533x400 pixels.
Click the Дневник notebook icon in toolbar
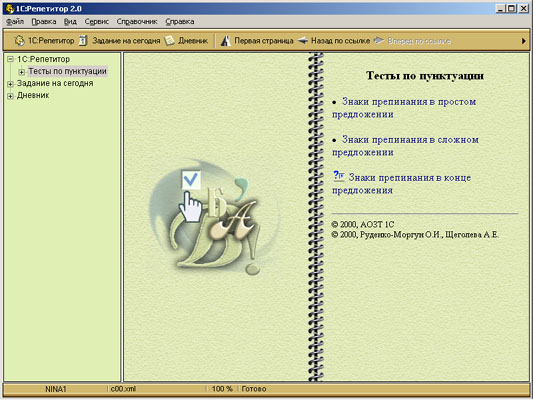[169, 41]
